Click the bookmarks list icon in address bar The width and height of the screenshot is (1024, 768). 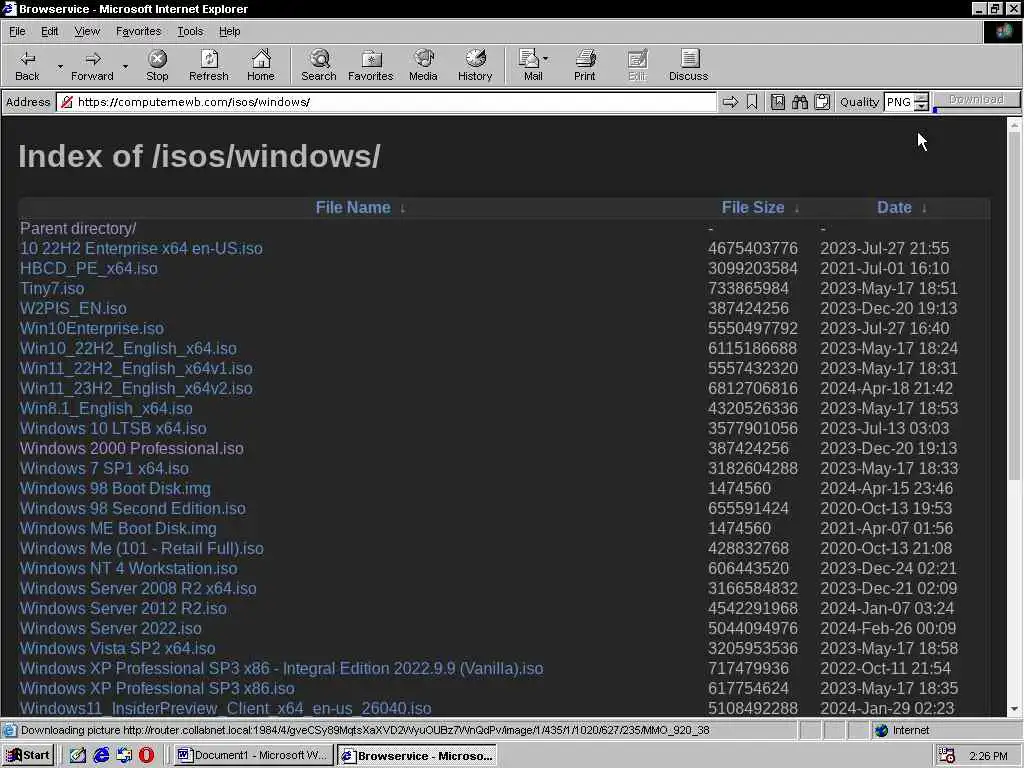point(777,102)
